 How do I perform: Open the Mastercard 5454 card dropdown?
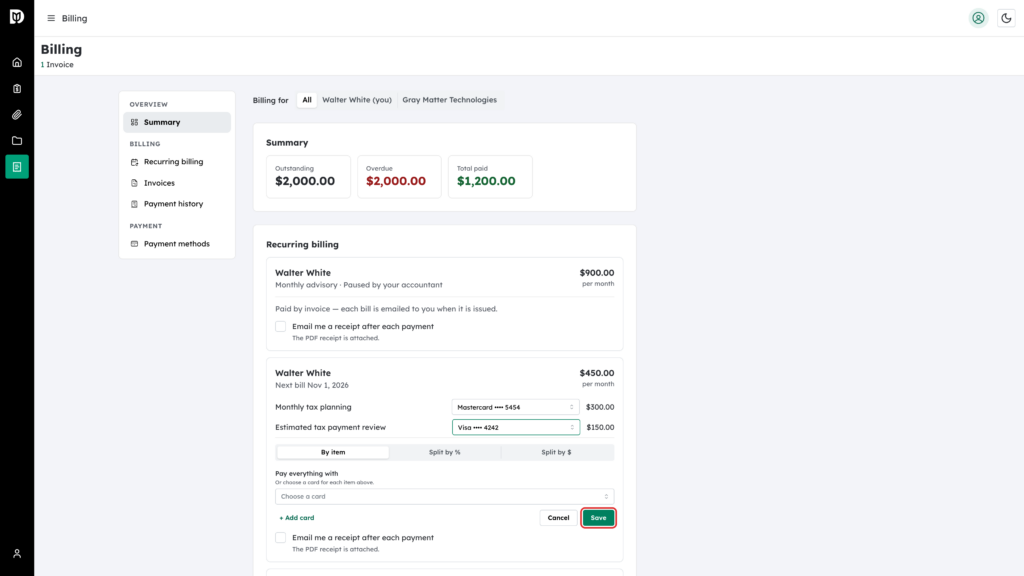(515, 407)
